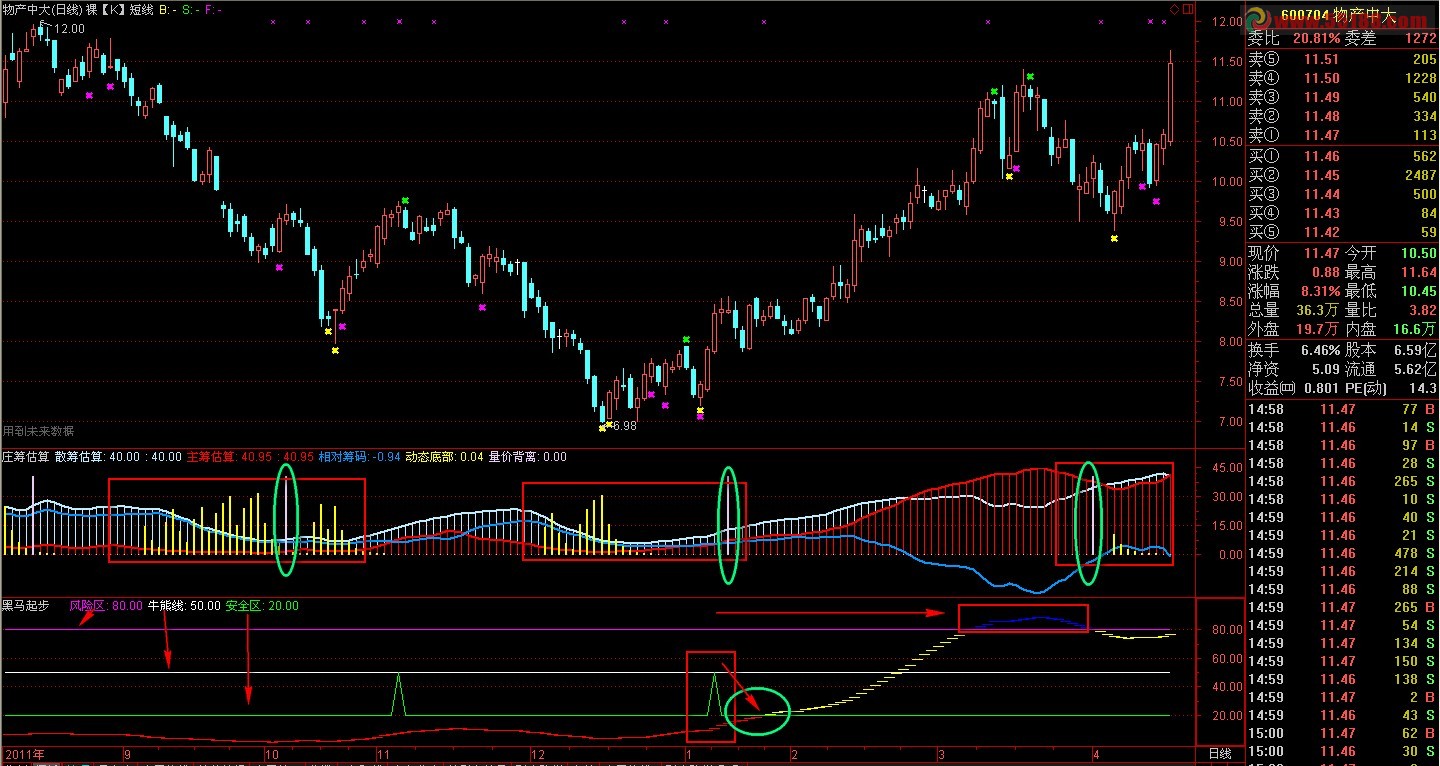Click the 黑马起步 indicator label

click(26, 606)
